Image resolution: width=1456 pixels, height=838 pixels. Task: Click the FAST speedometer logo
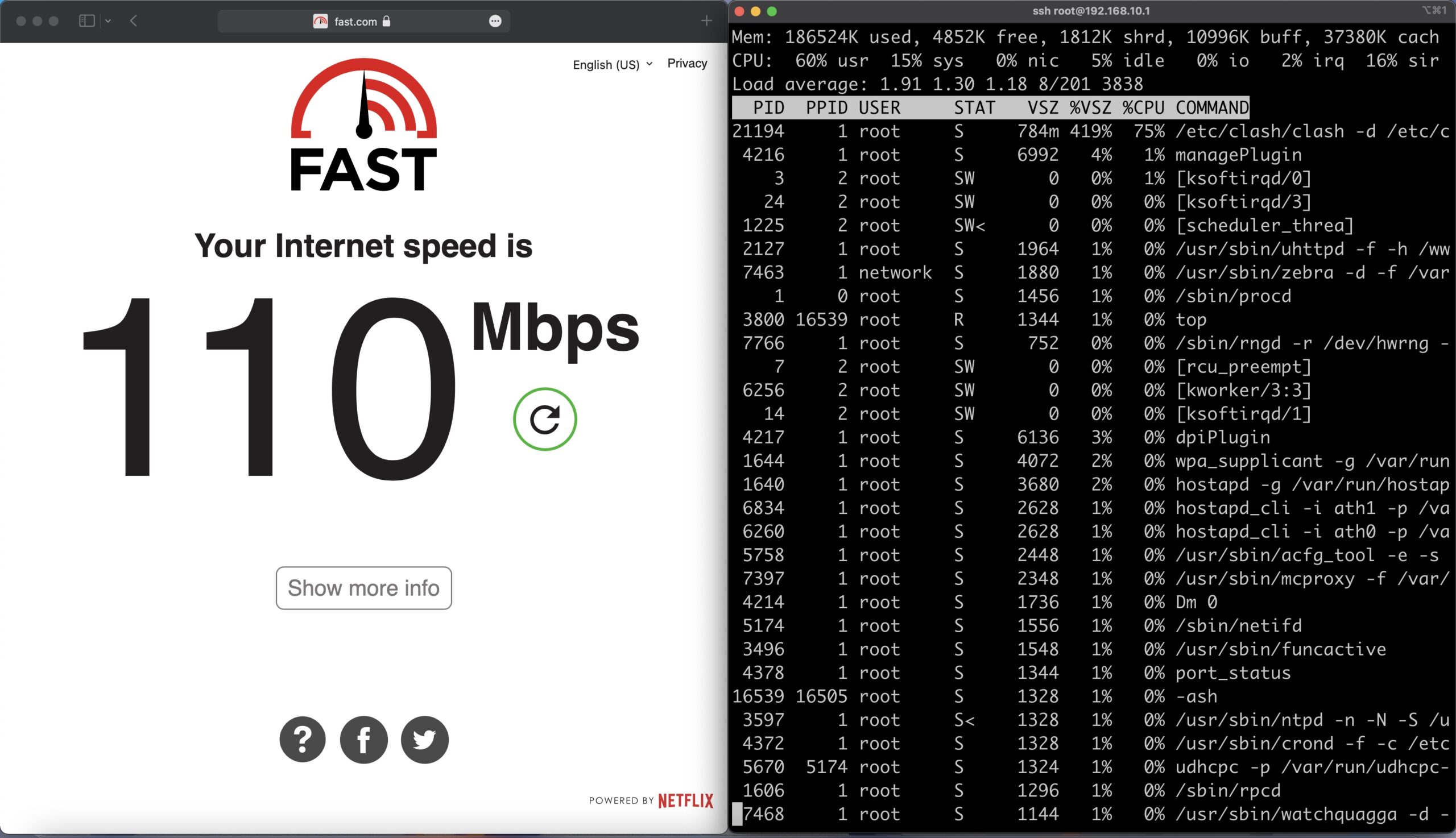coord(363,125)
